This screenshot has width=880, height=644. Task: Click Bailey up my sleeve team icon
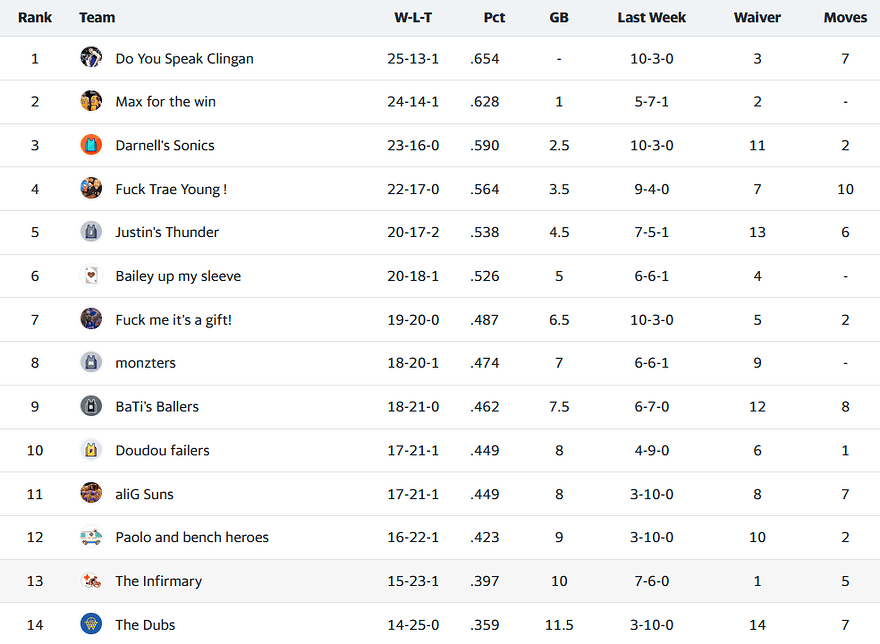[91, 276]
